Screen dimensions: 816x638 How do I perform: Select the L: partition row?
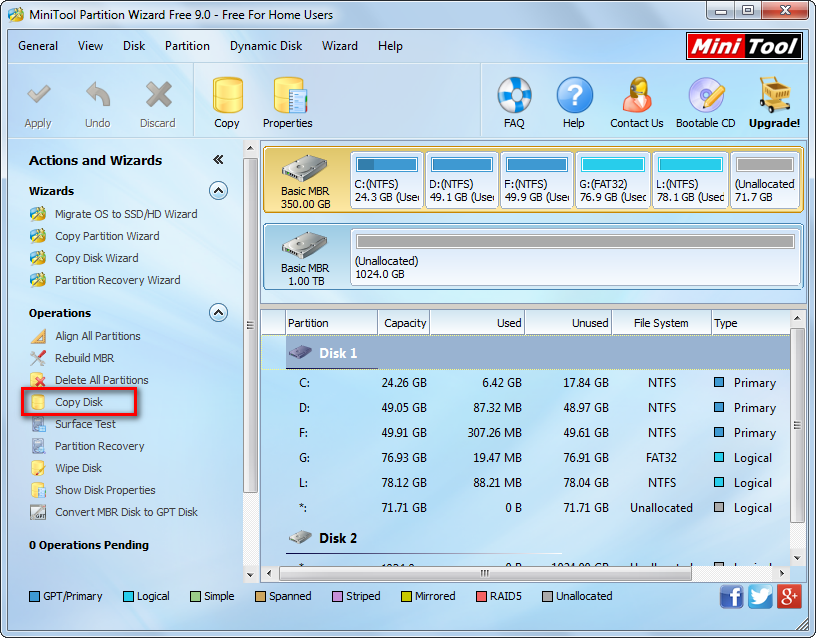pos(526,482)
